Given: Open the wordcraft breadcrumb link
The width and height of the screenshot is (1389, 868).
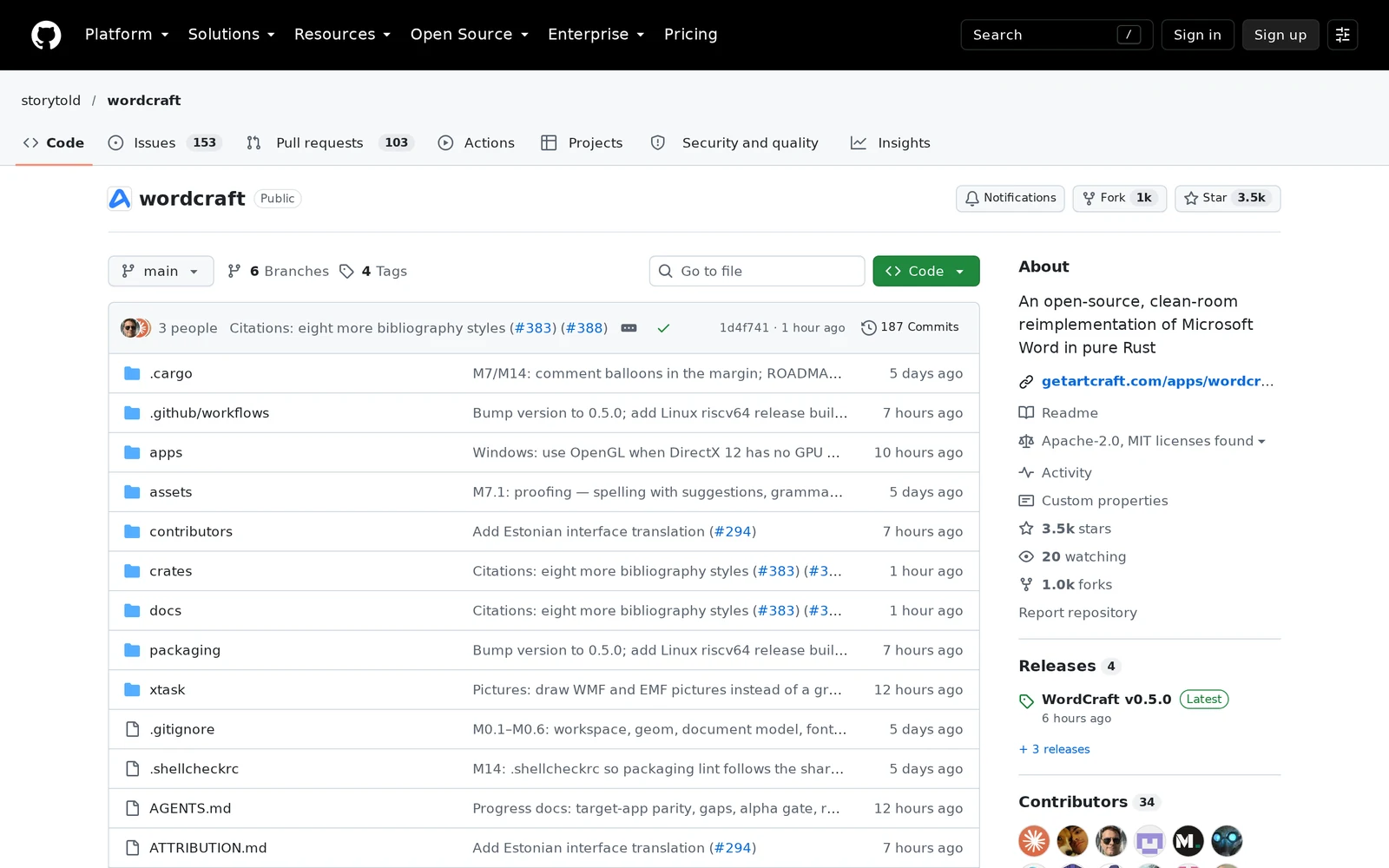Looking at the screenshot, I should [x=144, y=101].
